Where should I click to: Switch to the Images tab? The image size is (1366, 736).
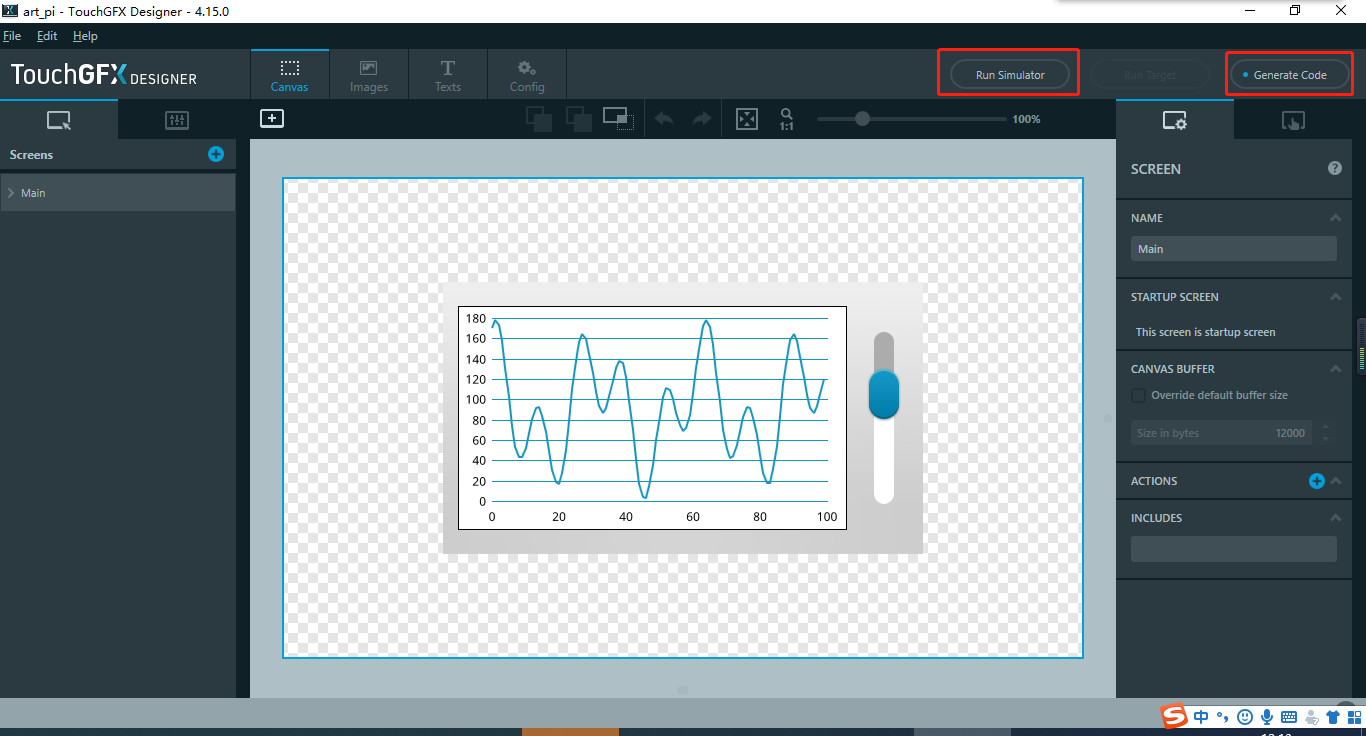(368, 75)
